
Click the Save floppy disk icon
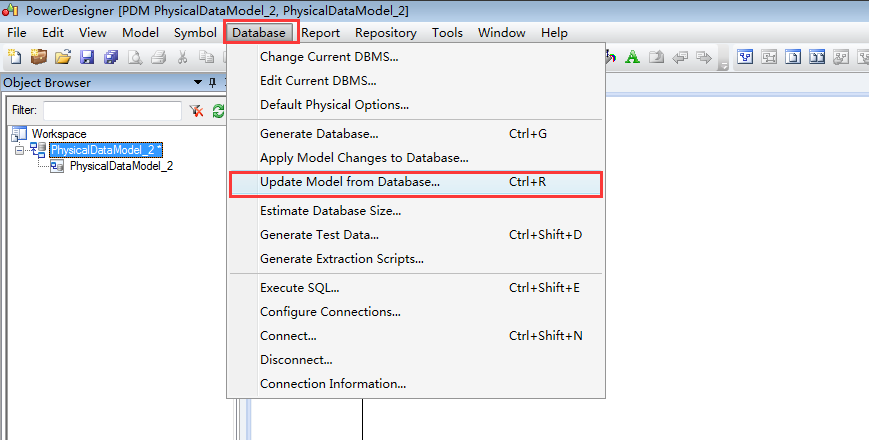pos(87,57)
